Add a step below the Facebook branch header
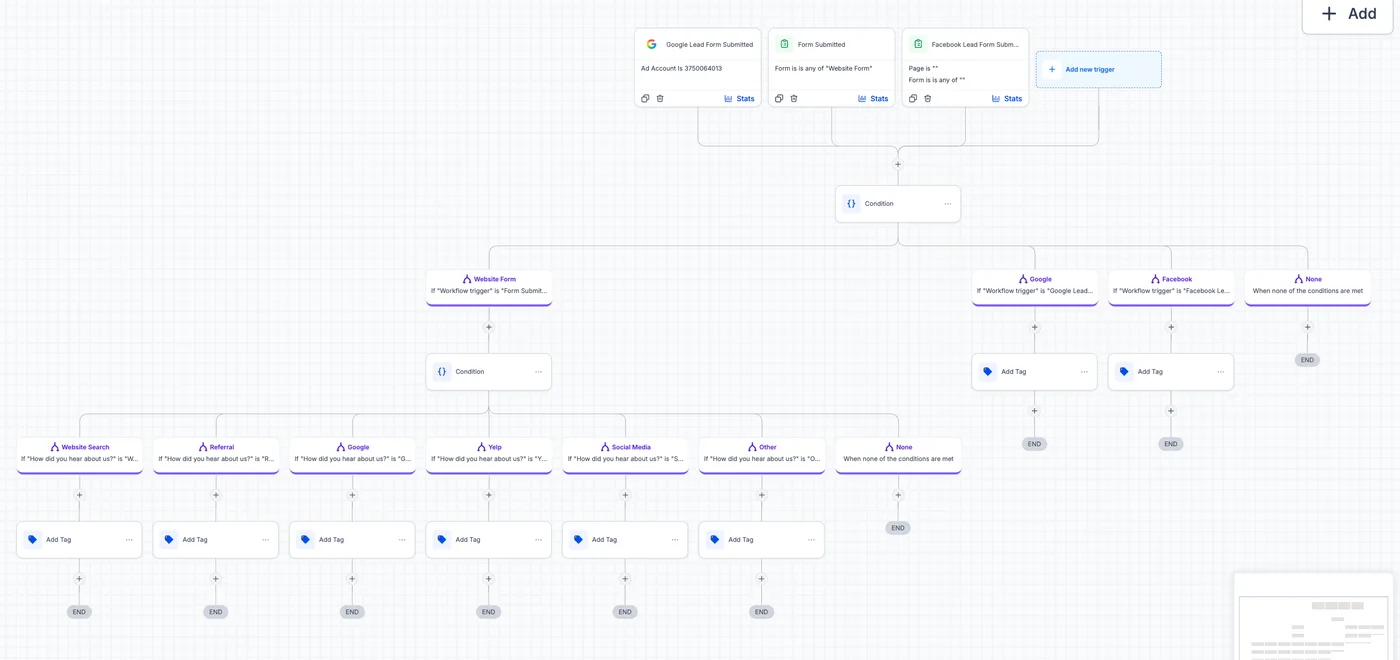 click(x=1171, y=327)
